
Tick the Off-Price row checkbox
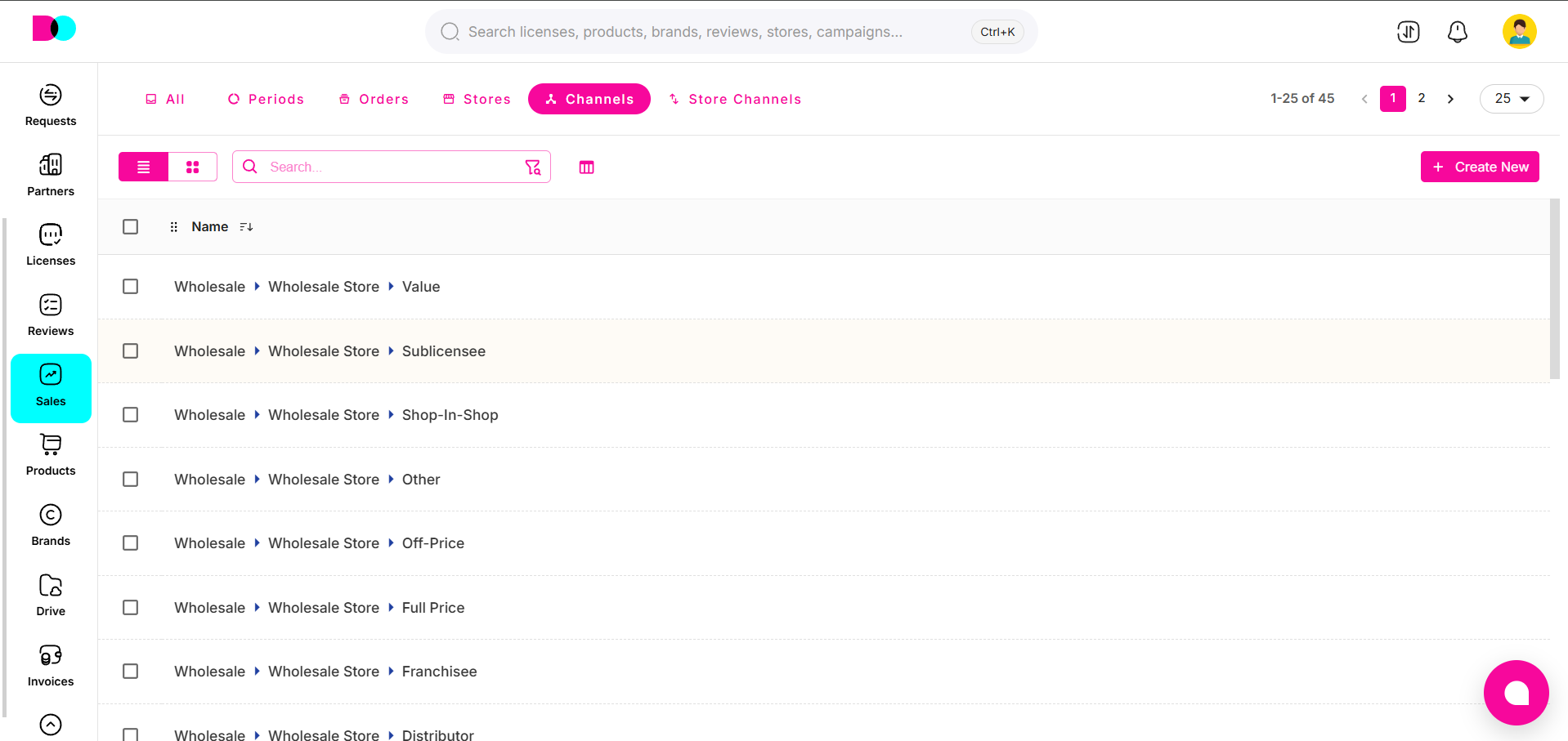click(x=131, y=543)
